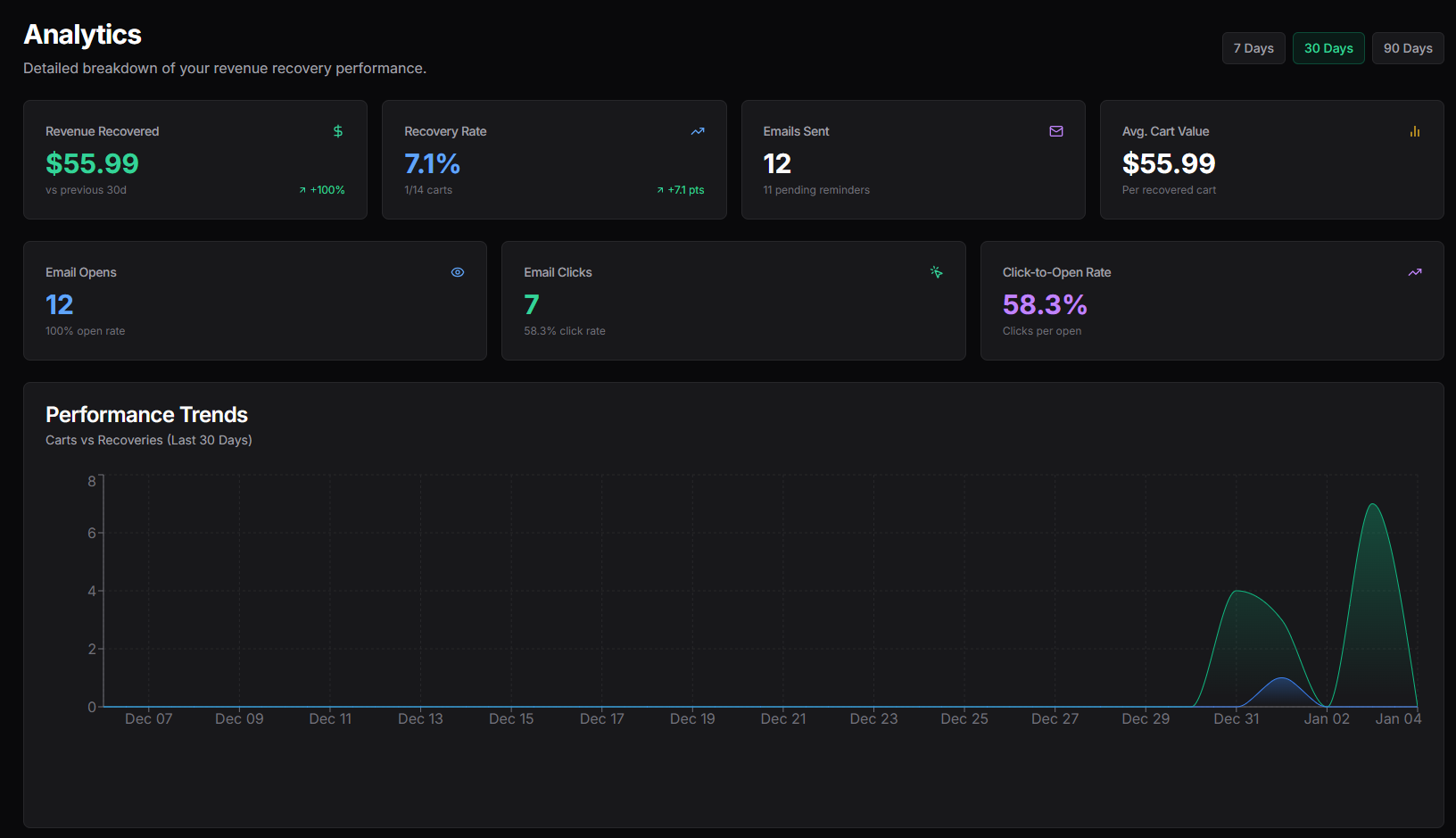The width and height of the screenshot is (1456, 838).
Task: Select the active 30 Days range toggle
Action: coord(1328,47)
